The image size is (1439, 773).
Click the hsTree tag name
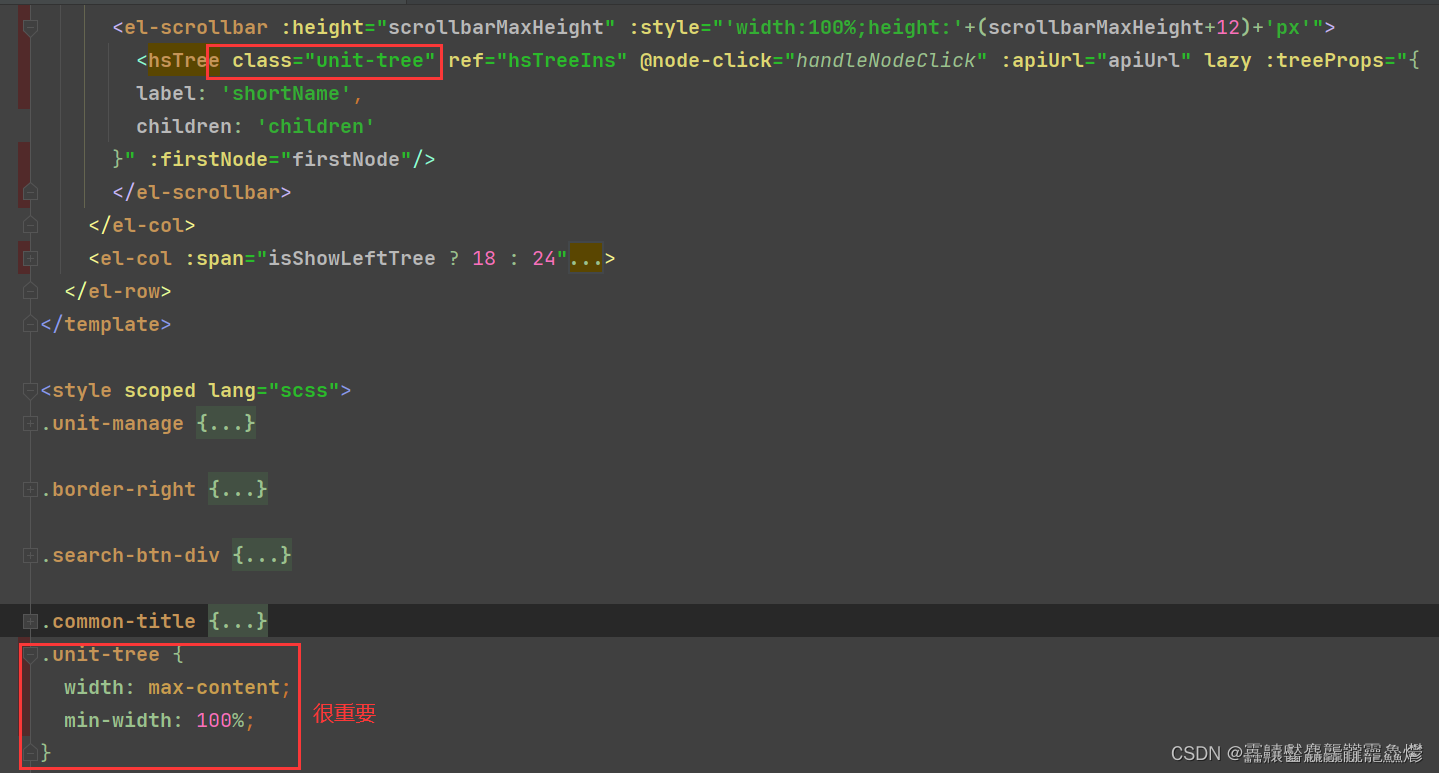point(184,61)
